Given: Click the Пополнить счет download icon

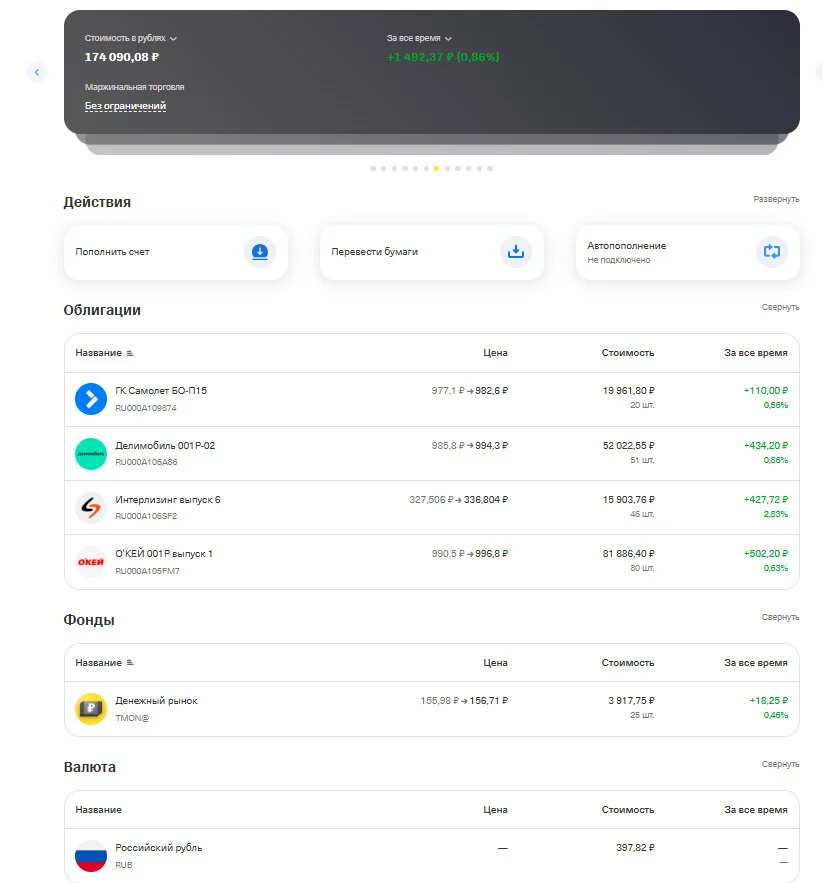Looking at the screenshot, I should click(x=260, y=252).
